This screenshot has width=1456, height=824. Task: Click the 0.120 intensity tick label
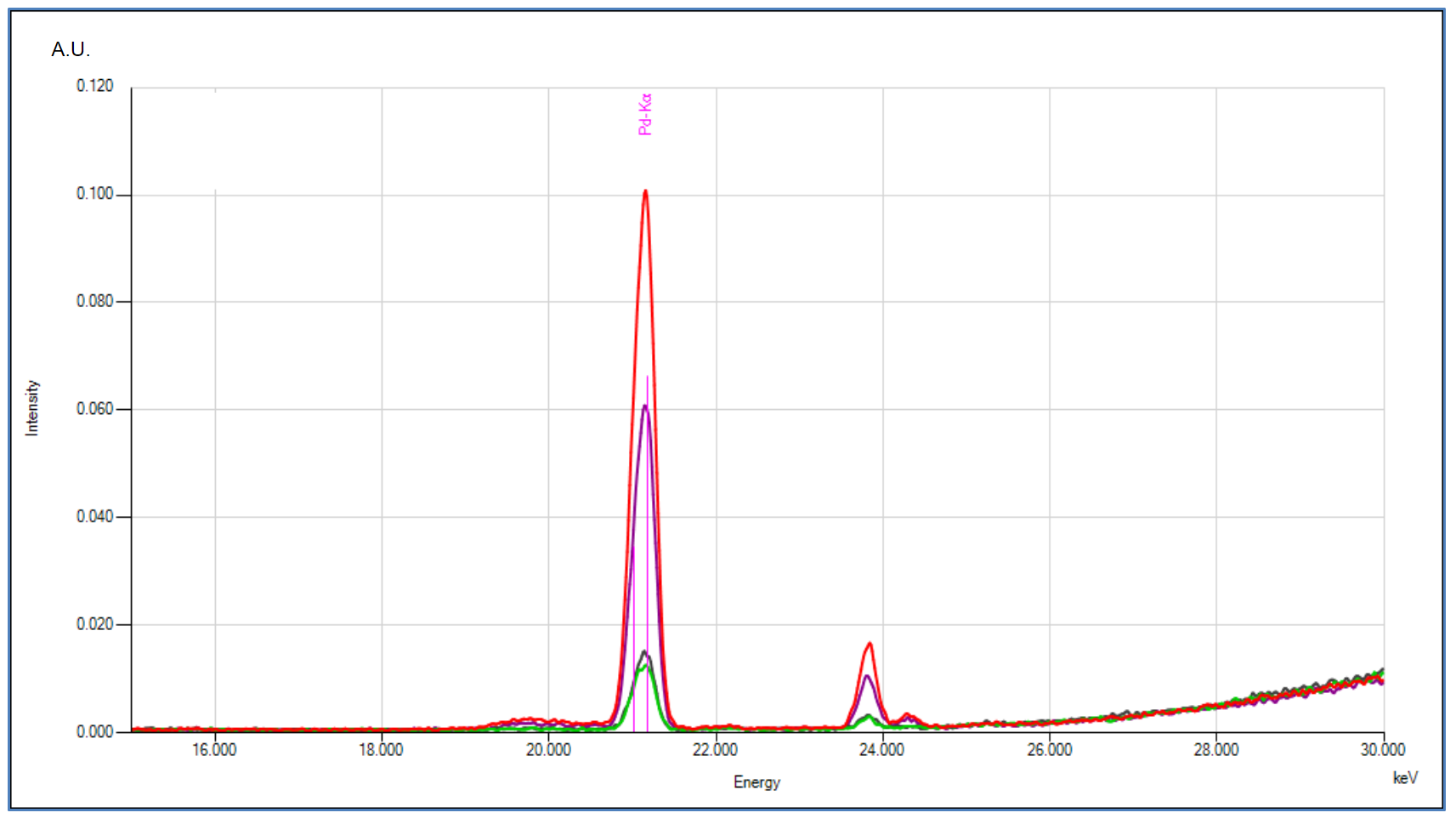coord(94,86)
